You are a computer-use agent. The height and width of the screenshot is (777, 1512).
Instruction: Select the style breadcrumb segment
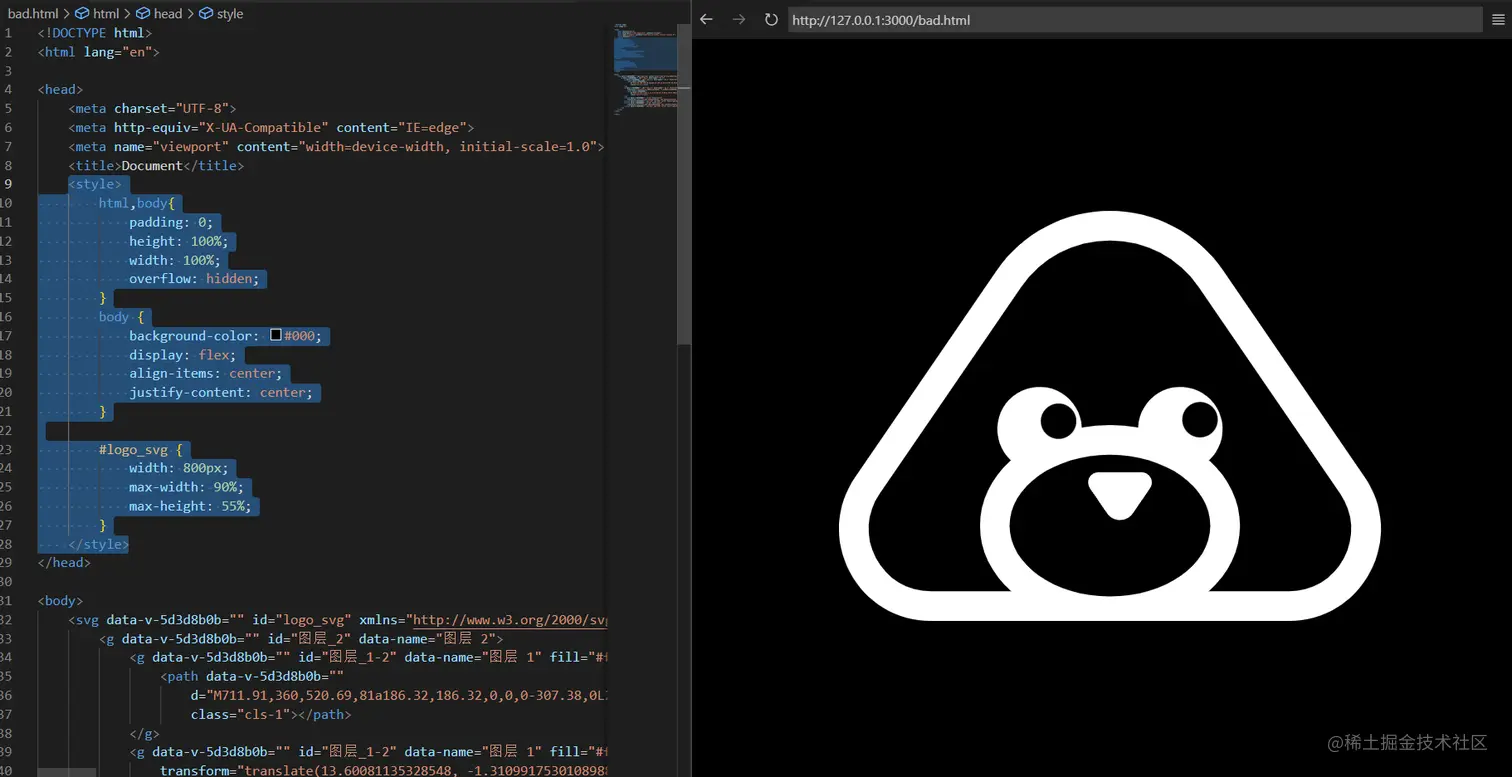pos(221,13)
